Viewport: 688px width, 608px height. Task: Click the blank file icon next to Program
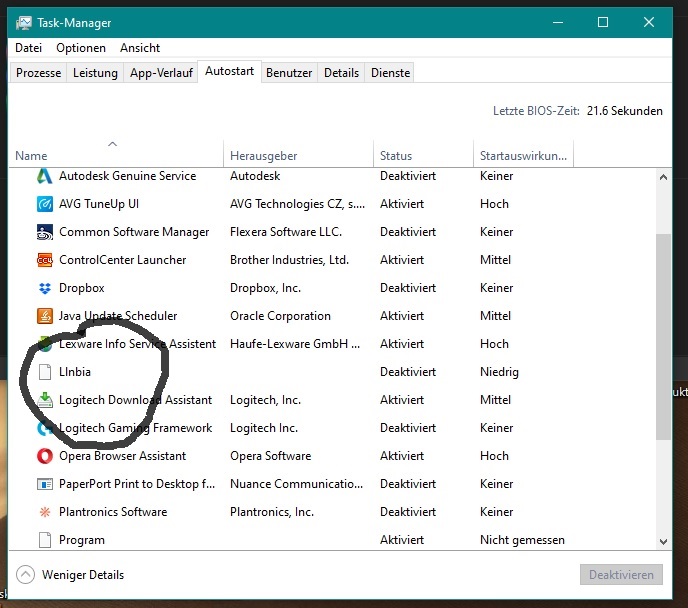point(44,540)
